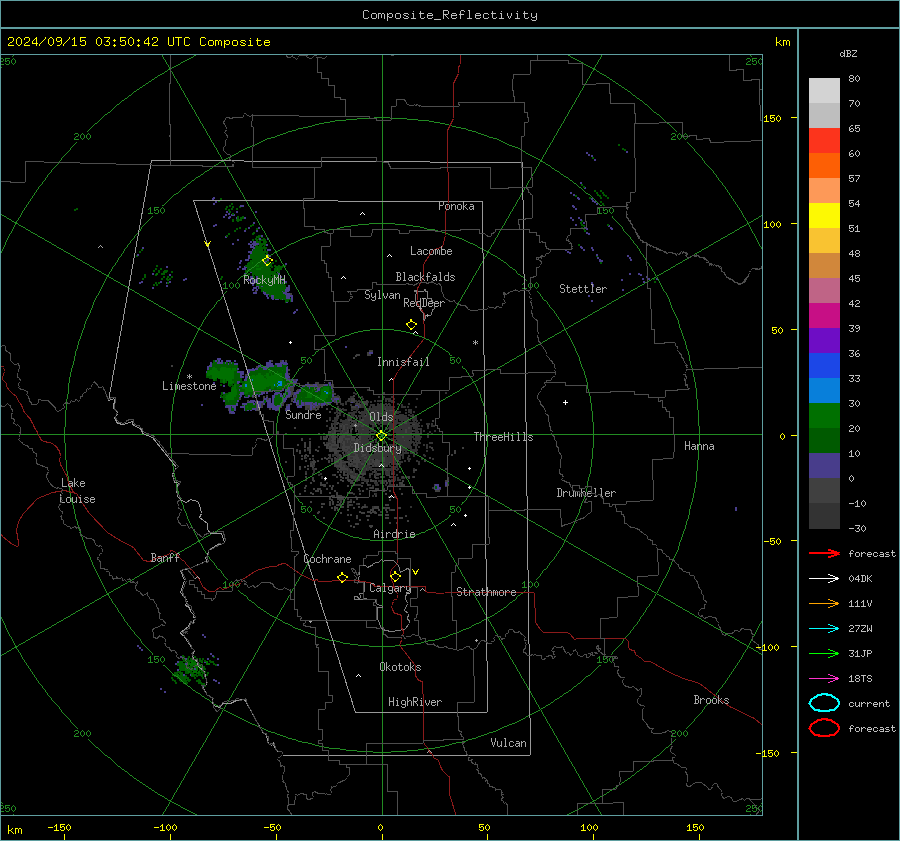Click the yellow diamond marker above Calgary label
This screenshot has width=900, height=841.
tap(395, 576)
